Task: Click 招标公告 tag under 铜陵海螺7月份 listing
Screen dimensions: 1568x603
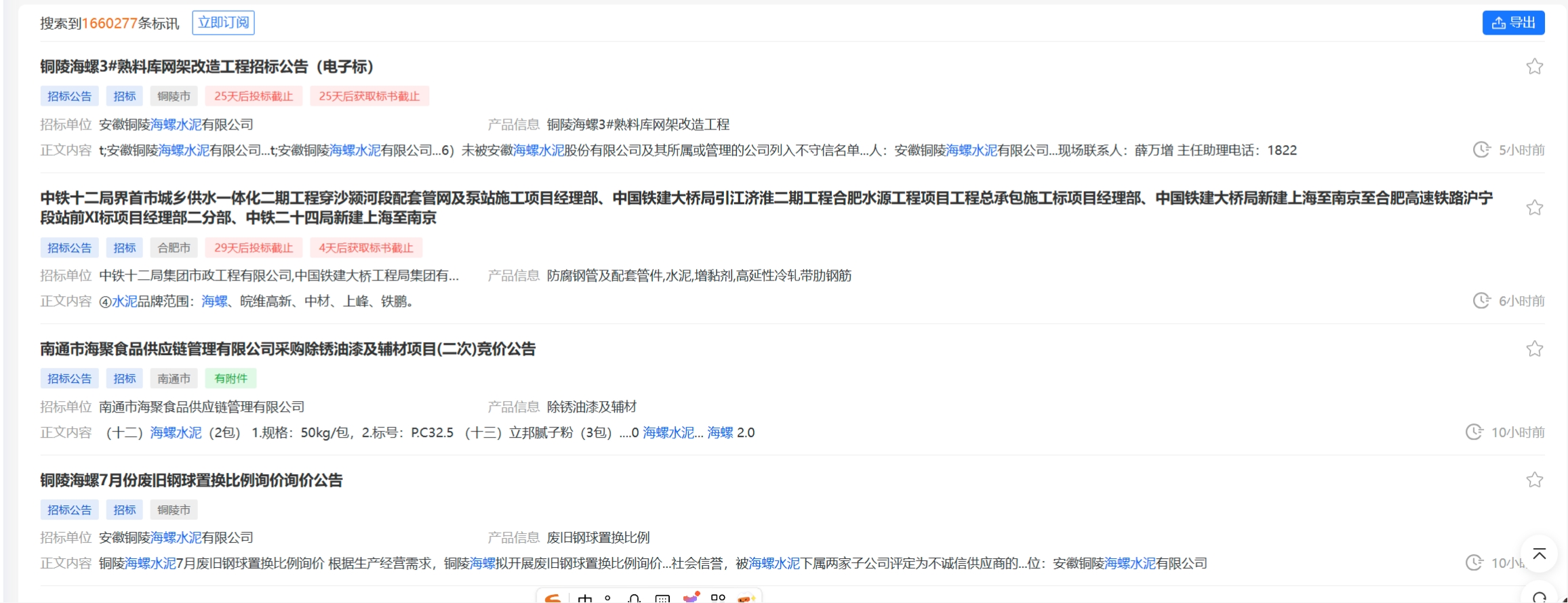Action: click(69, 510)
